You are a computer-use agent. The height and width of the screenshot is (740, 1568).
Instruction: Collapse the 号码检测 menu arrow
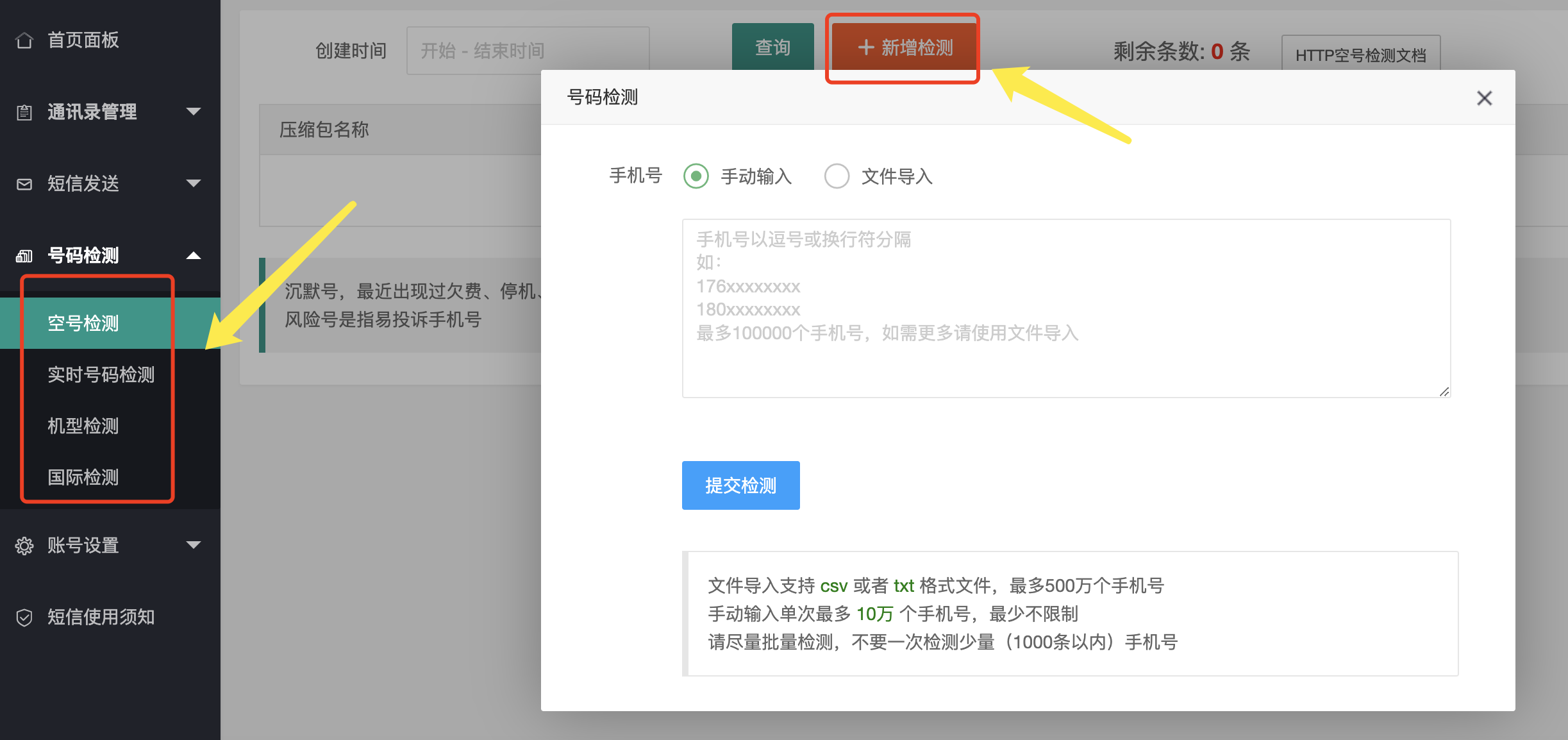coord(194,255)
